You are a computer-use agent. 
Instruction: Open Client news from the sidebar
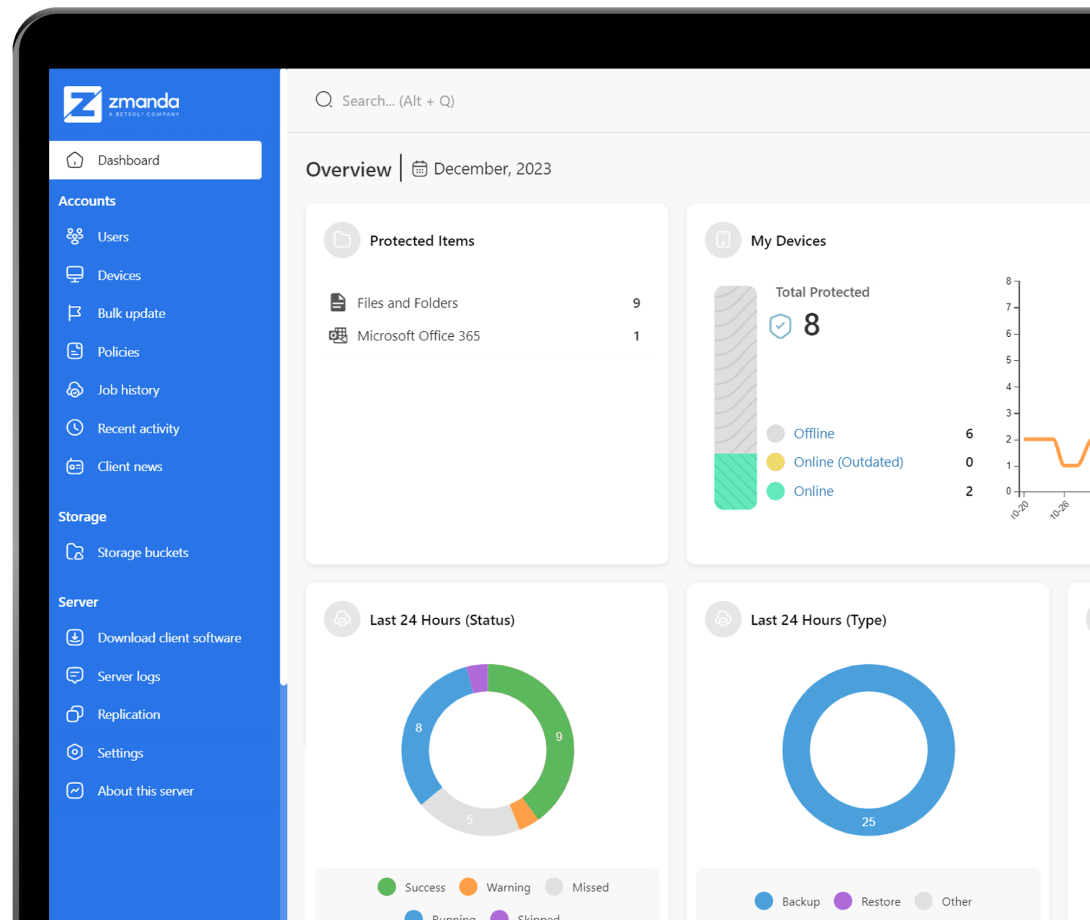(74, 466)
